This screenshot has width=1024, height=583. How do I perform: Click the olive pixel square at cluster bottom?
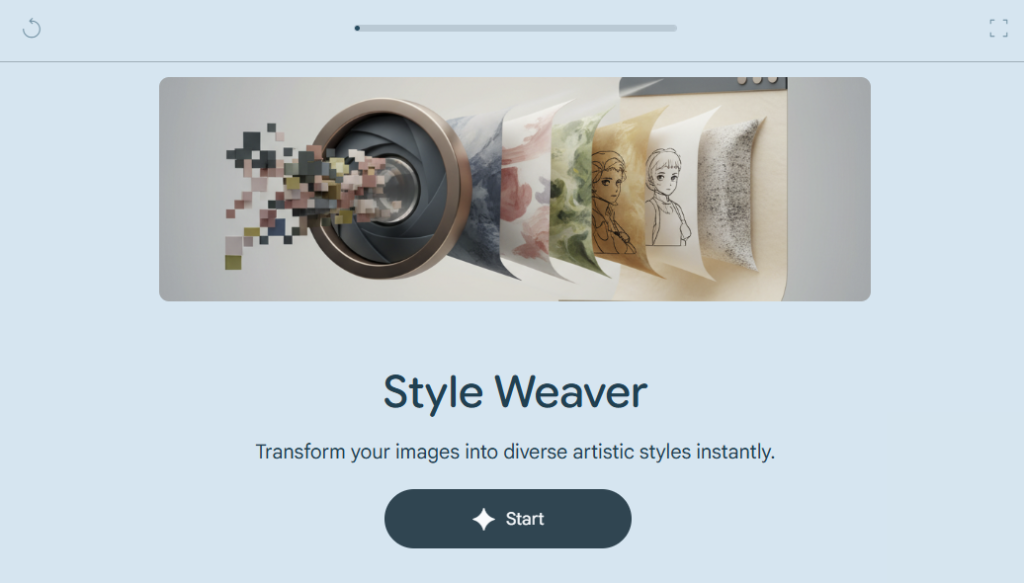(233, 262)
